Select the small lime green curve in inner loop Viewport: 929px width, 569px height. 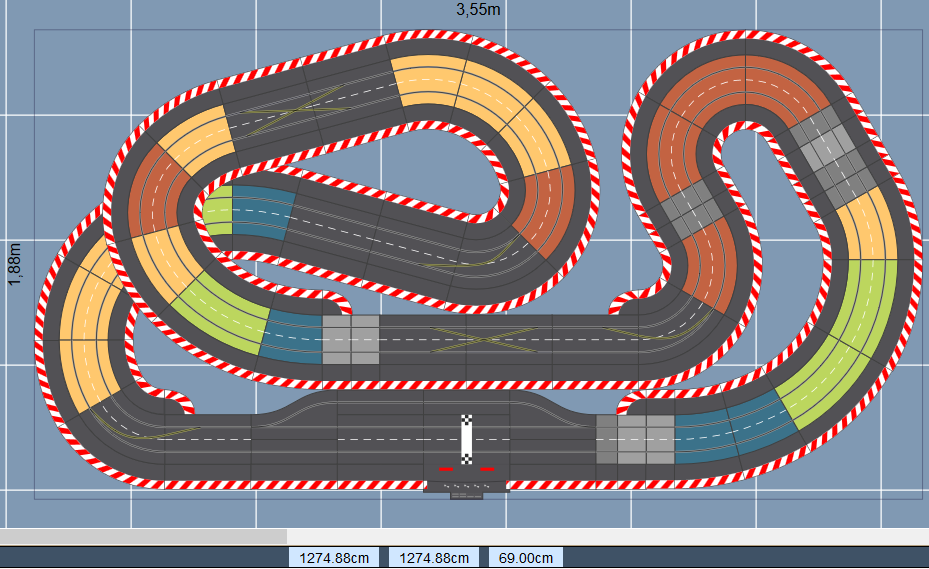pyautogui.click(x=218, y=211)
